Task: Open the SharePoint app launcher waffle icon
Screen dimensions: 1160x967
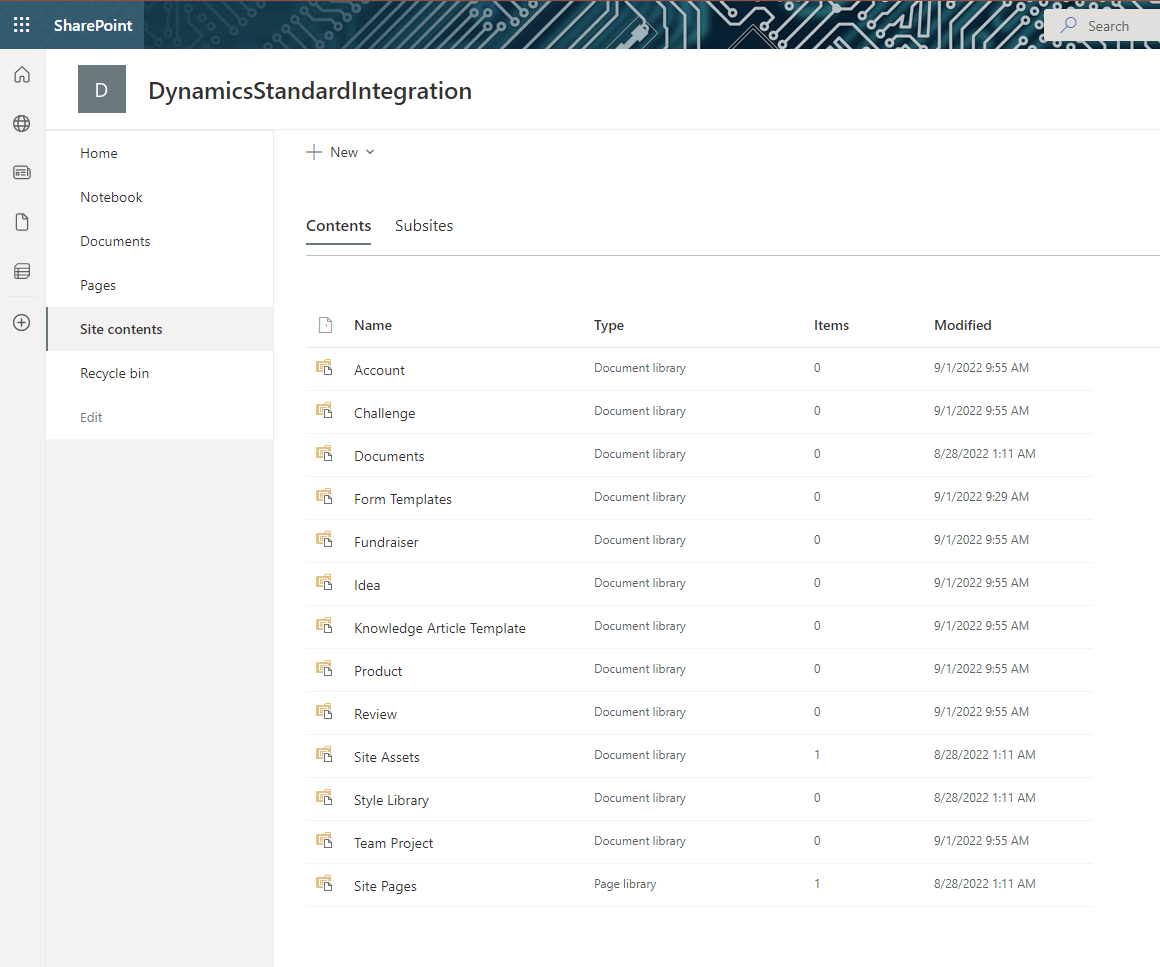Action: pos(21,25)
